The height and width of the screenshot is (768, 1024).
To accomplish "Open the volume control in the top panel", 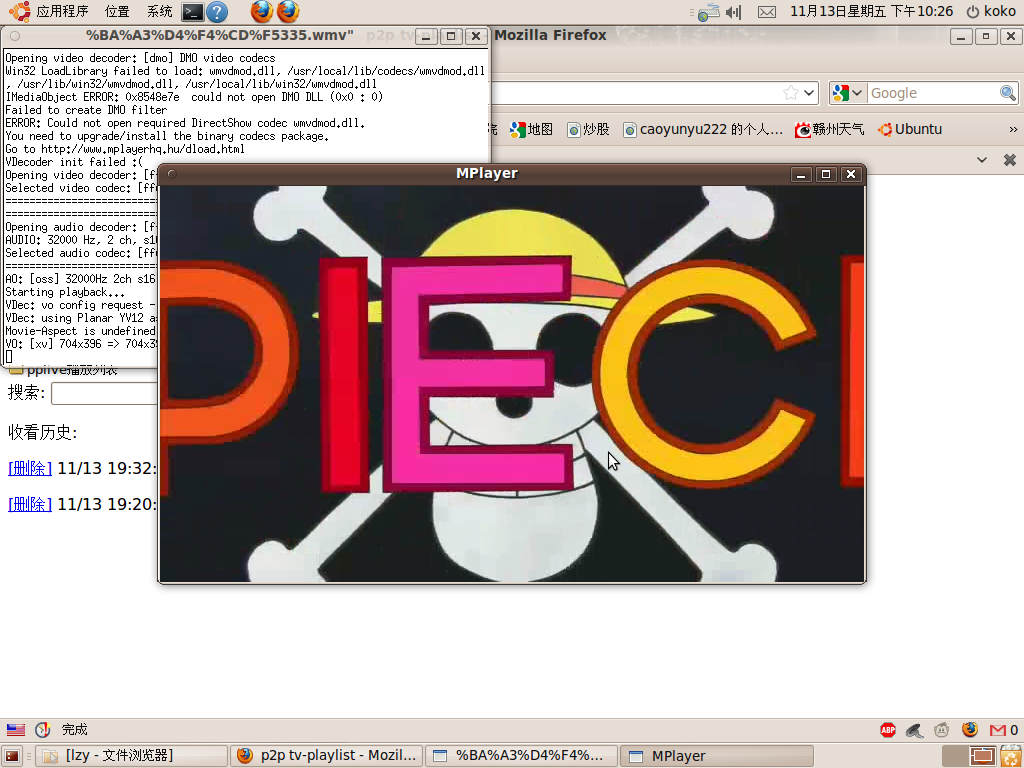I will pyautogui.click(x=734, y=12).
